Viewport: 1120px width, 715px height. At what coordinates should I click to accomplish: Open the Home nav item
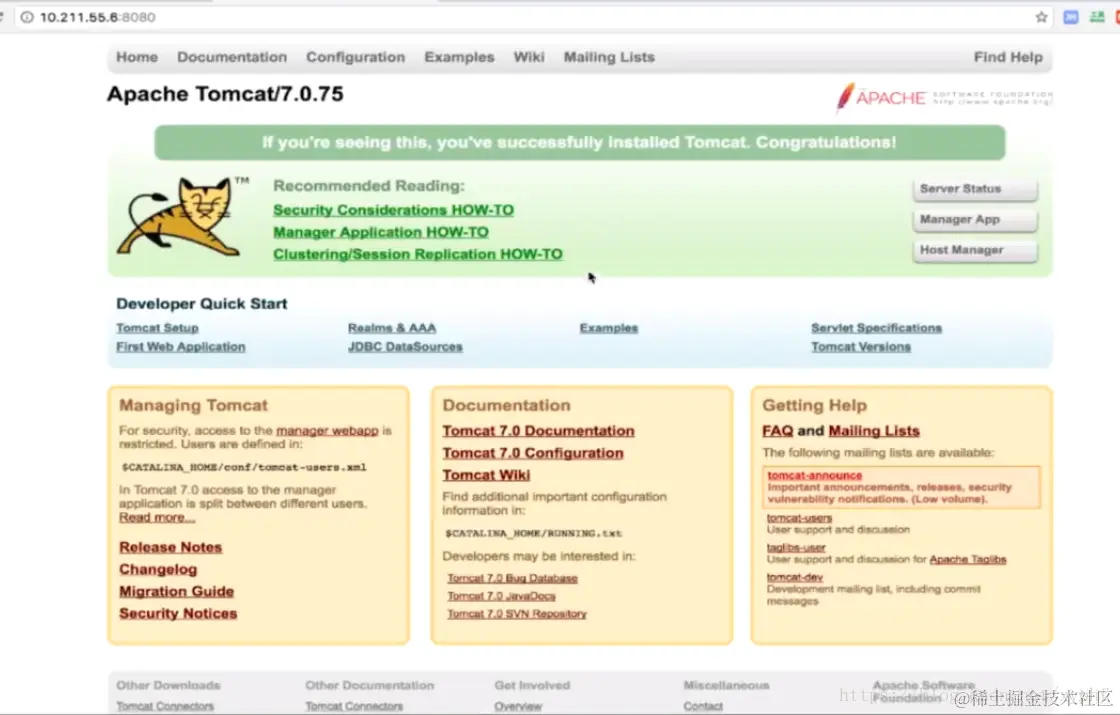click(x=137, y=57)
